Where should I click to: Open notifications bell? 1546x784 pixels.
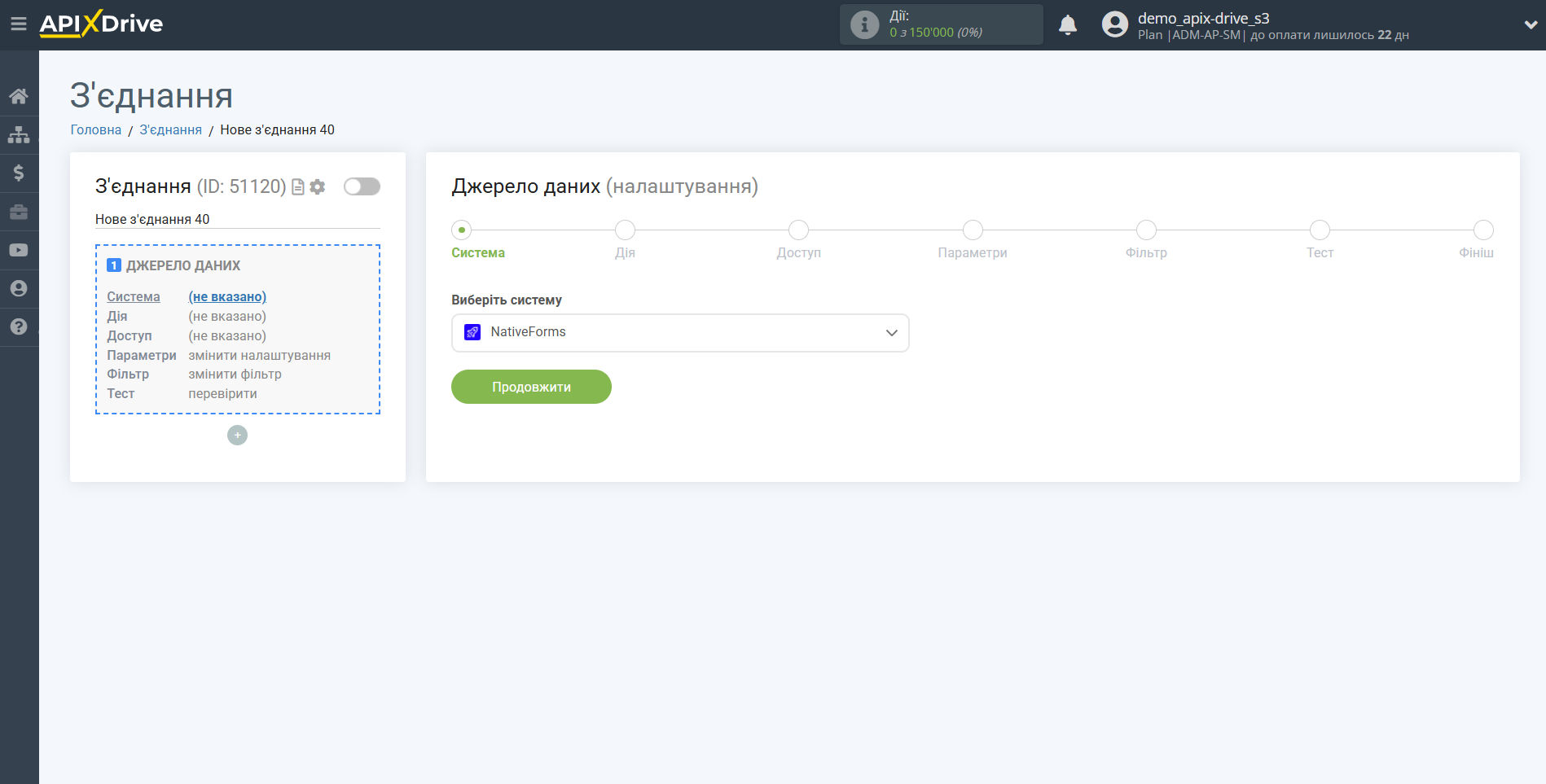click(x=1068, y=24)
